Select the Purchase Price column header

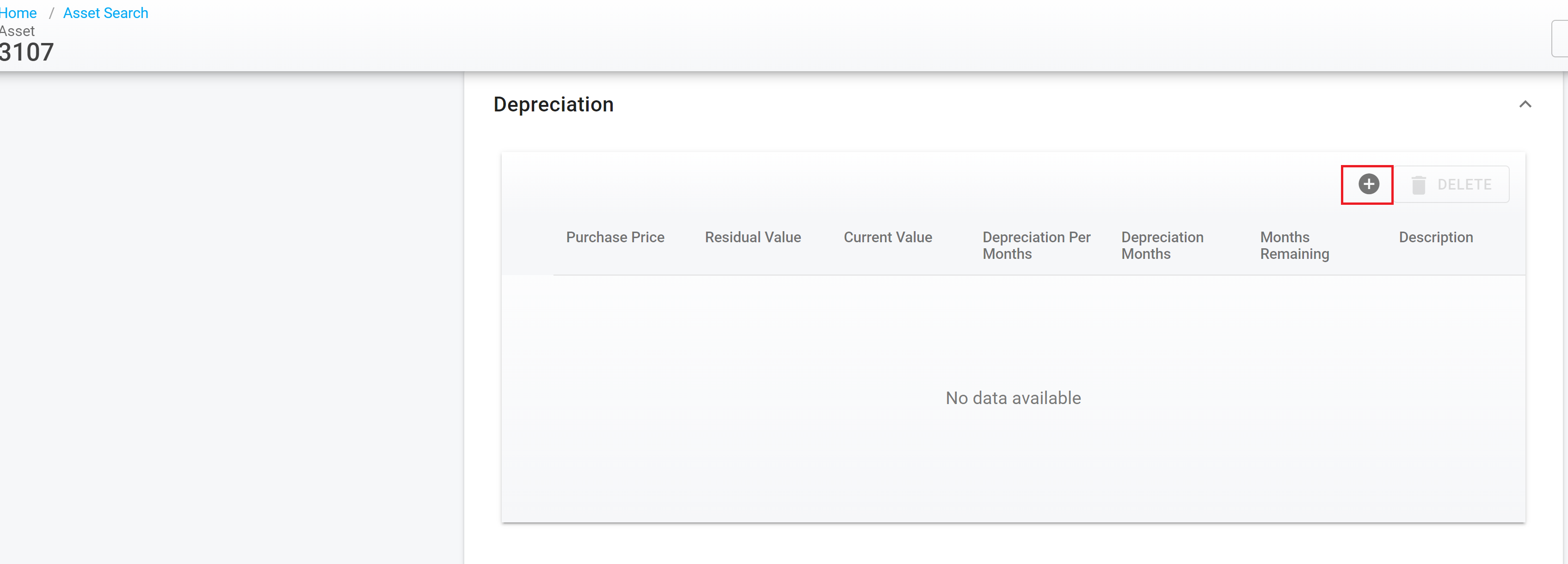click(615, 237)
